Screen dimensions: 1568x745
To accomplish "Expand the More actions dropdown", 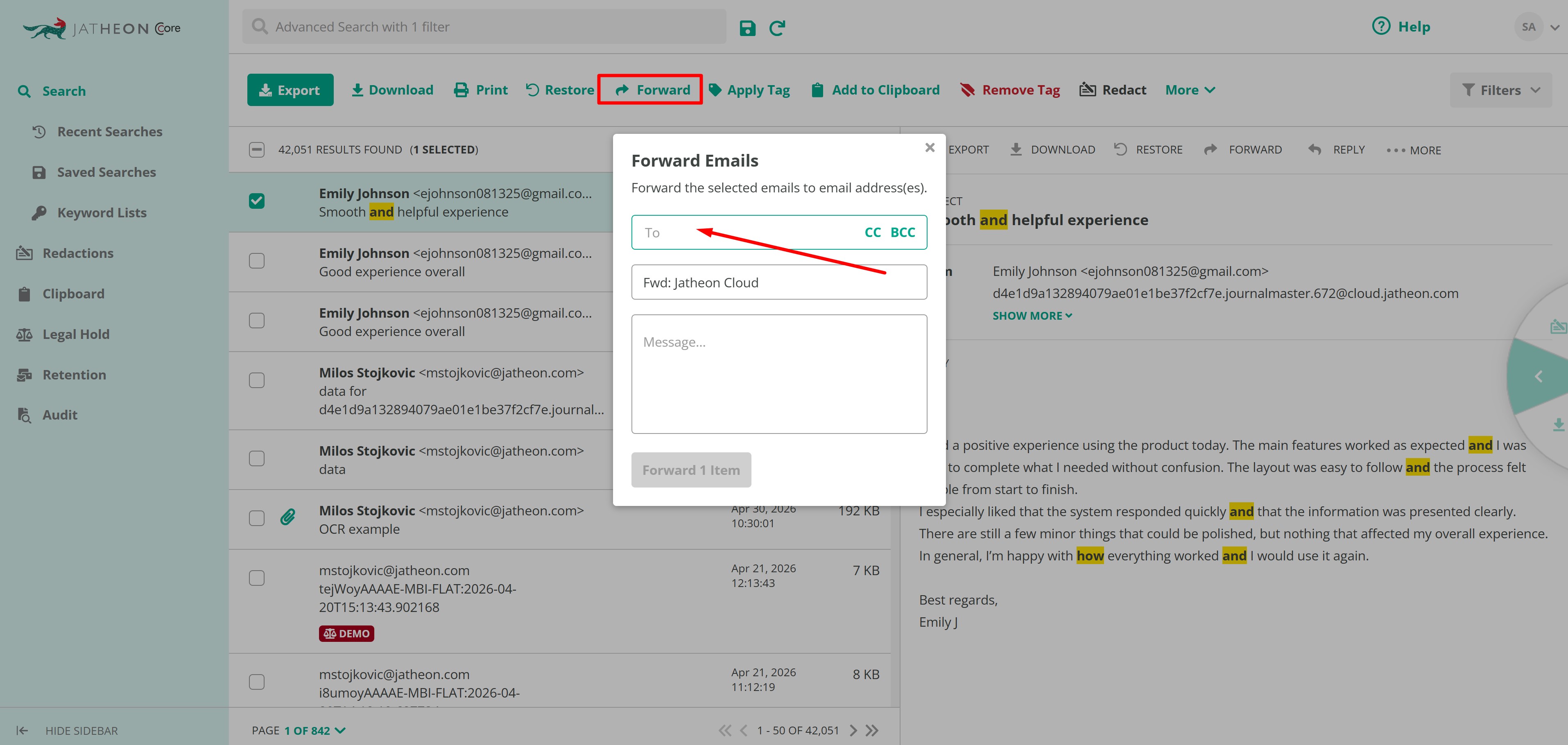I will pyautogui.click(x=1190, y=90).
